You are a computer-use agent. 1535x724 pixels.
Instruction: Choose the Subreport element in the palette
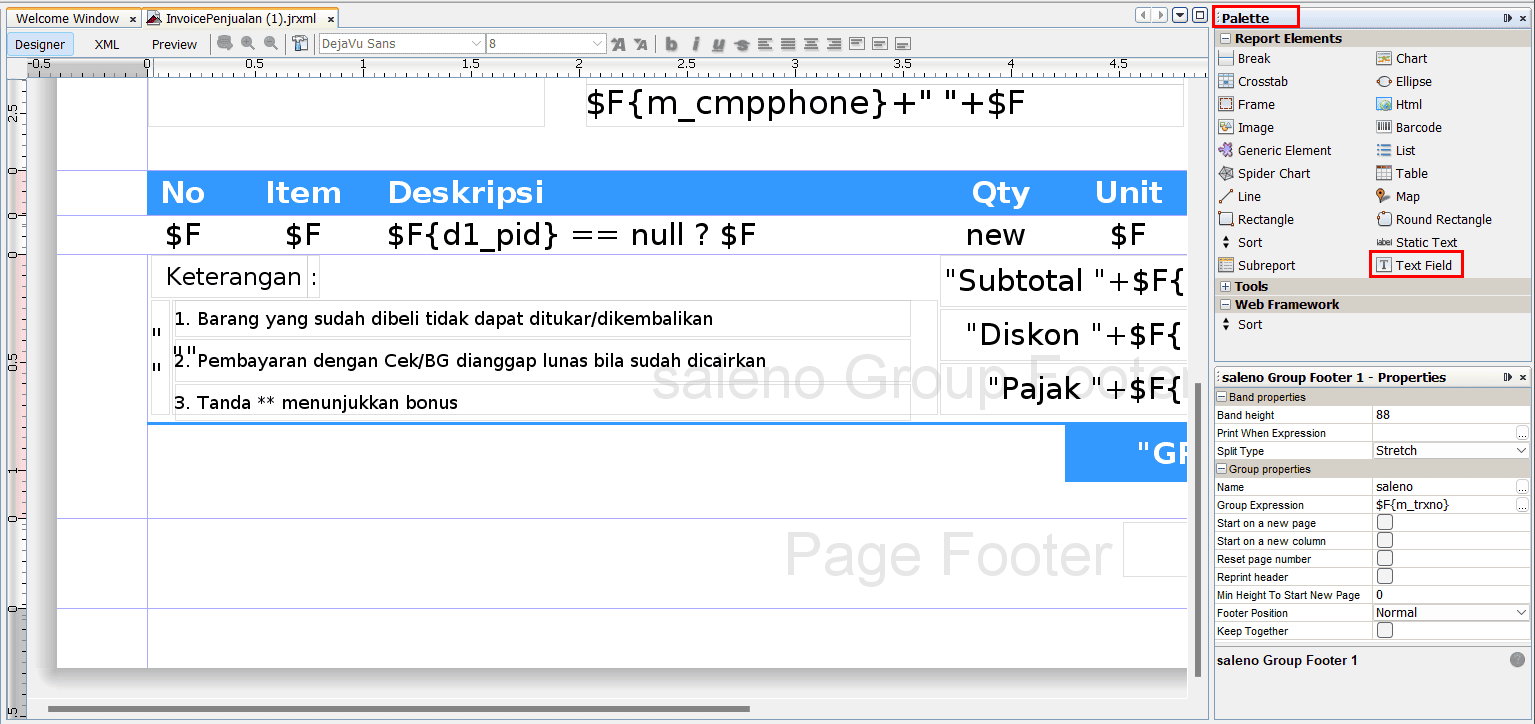pyautogui.click(x=1265, y=266)
